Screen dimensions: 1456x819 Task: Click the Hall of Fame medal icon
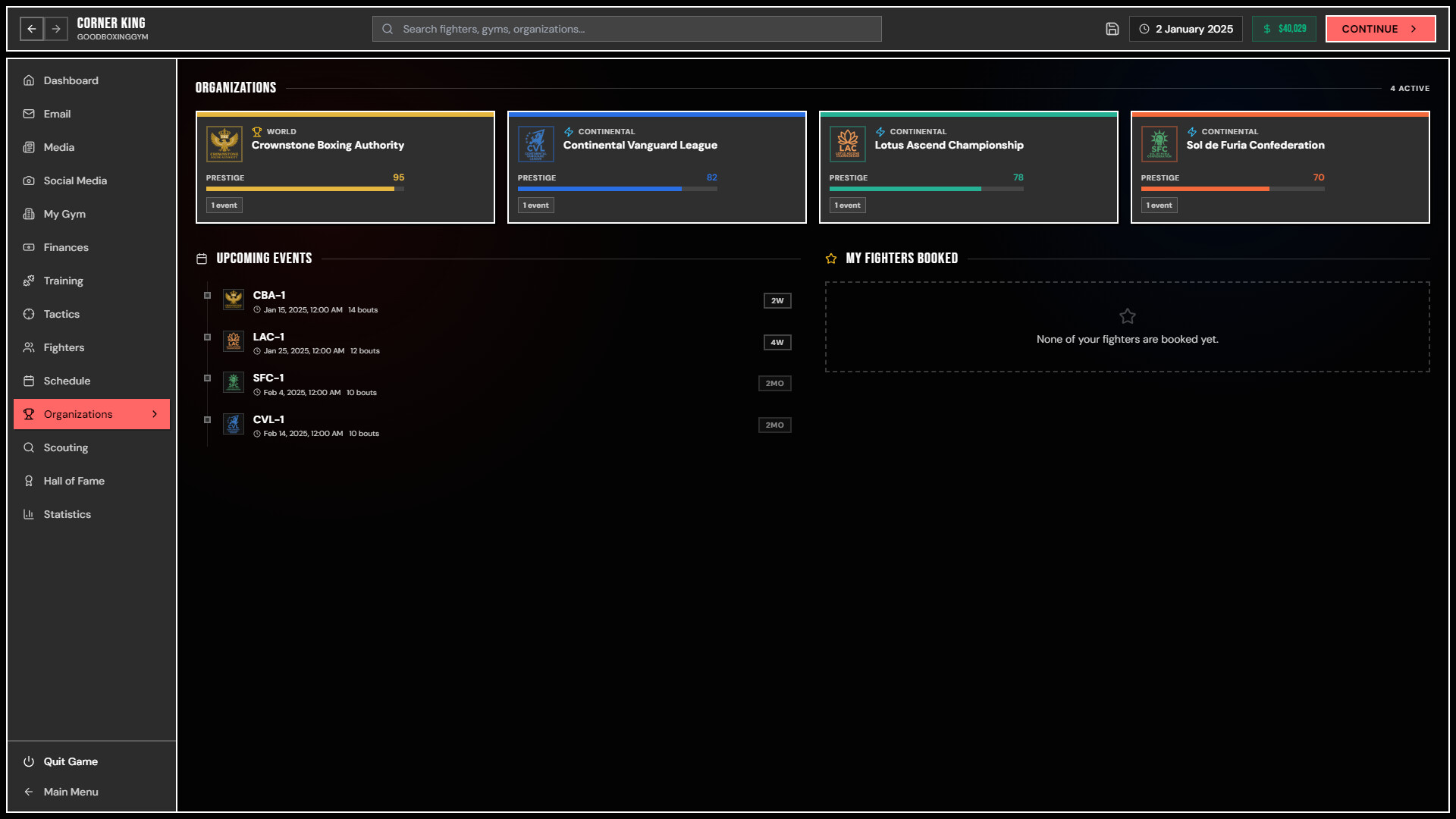tap(28, 481)
